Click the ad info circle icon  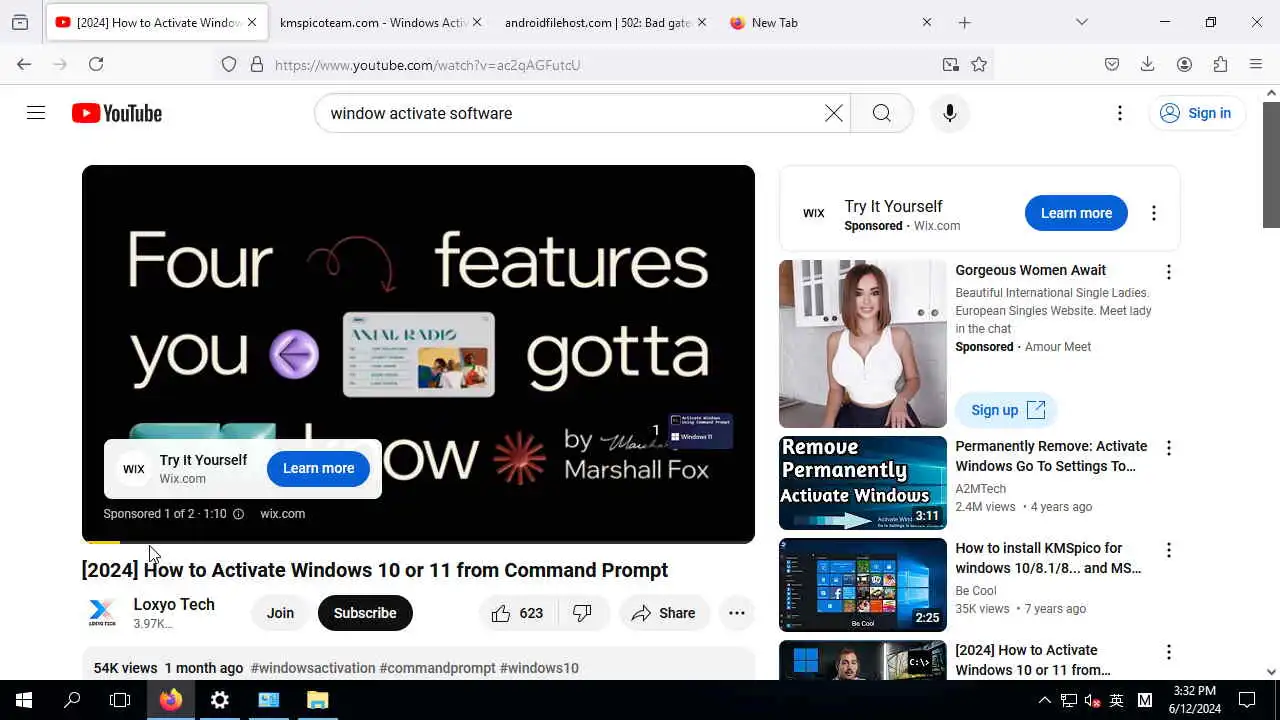[238, 514]
